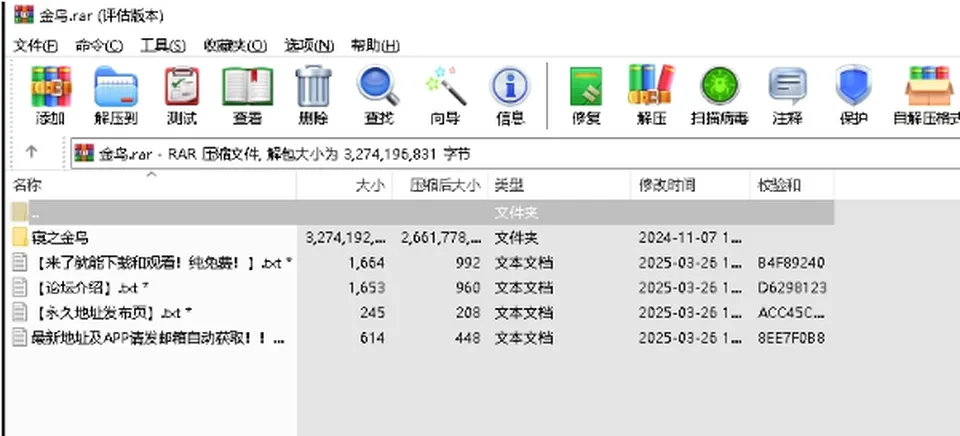Select the 最新地址及APP请发邮箱自动获取 file
960x436 pixels.
(x=158, y=337)
